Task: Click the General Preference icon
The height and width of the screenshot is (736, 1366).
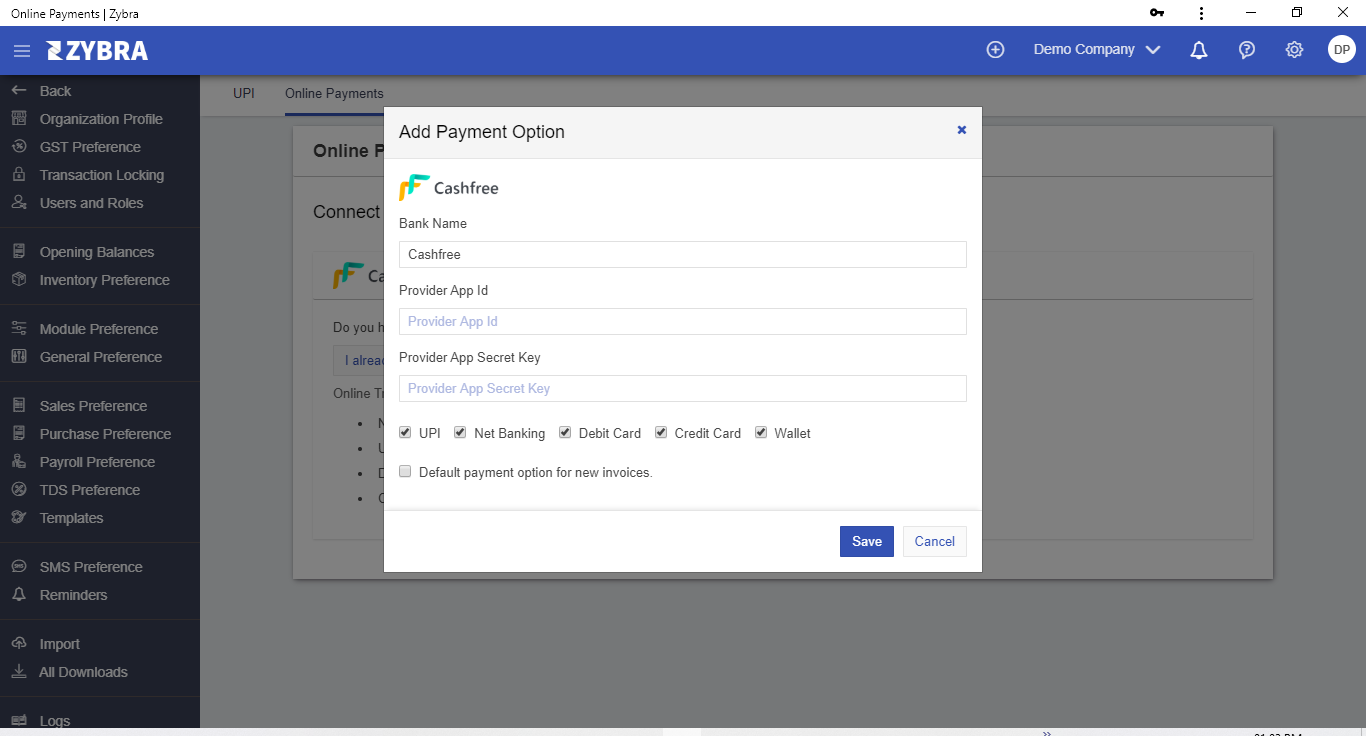Action: pos(19,356)
